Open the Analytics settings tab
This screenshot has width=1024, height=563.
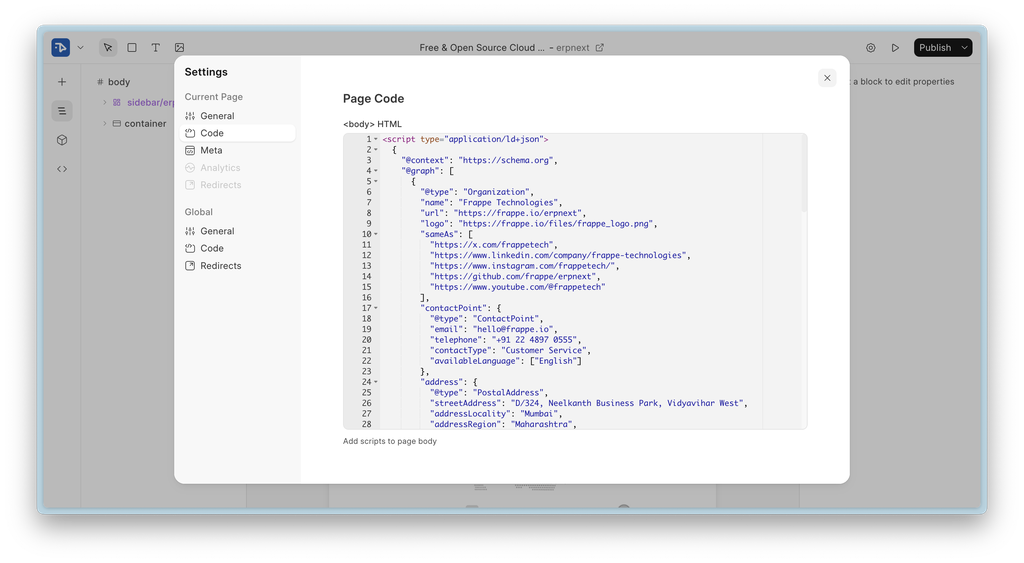237,168
